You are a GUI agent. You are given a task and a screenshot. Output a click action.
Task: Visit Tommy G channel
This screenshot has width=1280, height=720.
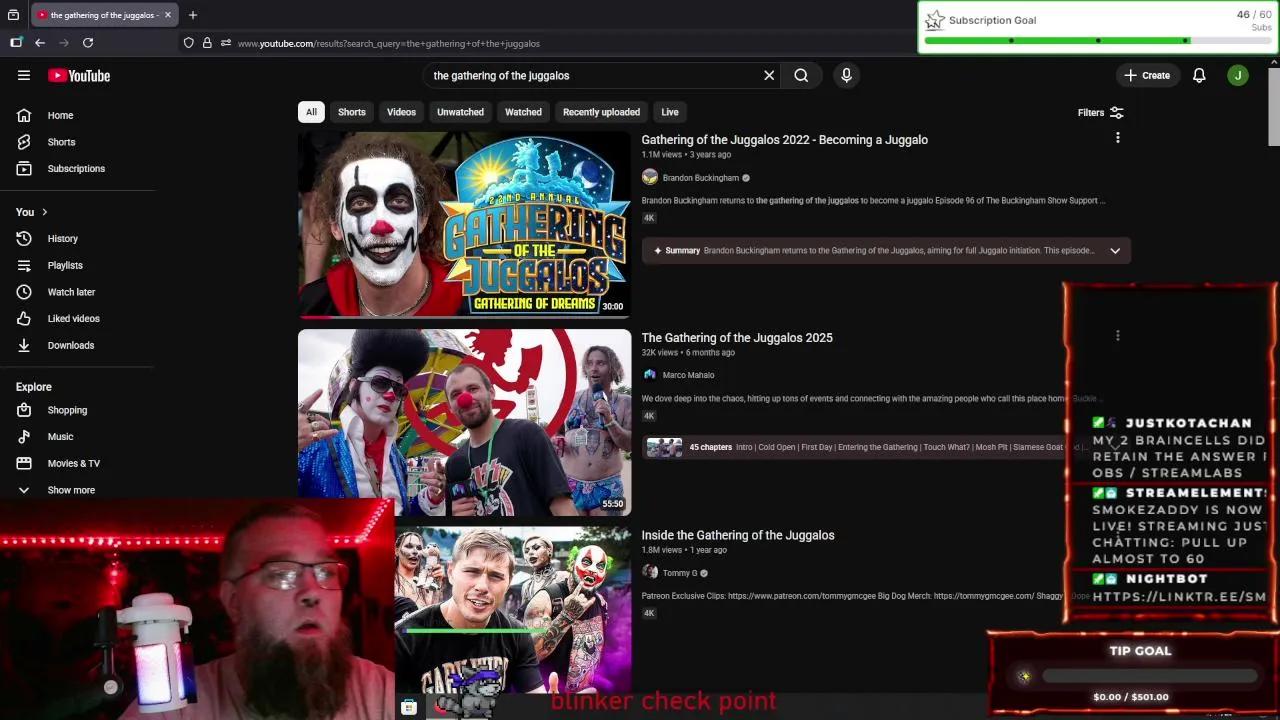[679, 573]
